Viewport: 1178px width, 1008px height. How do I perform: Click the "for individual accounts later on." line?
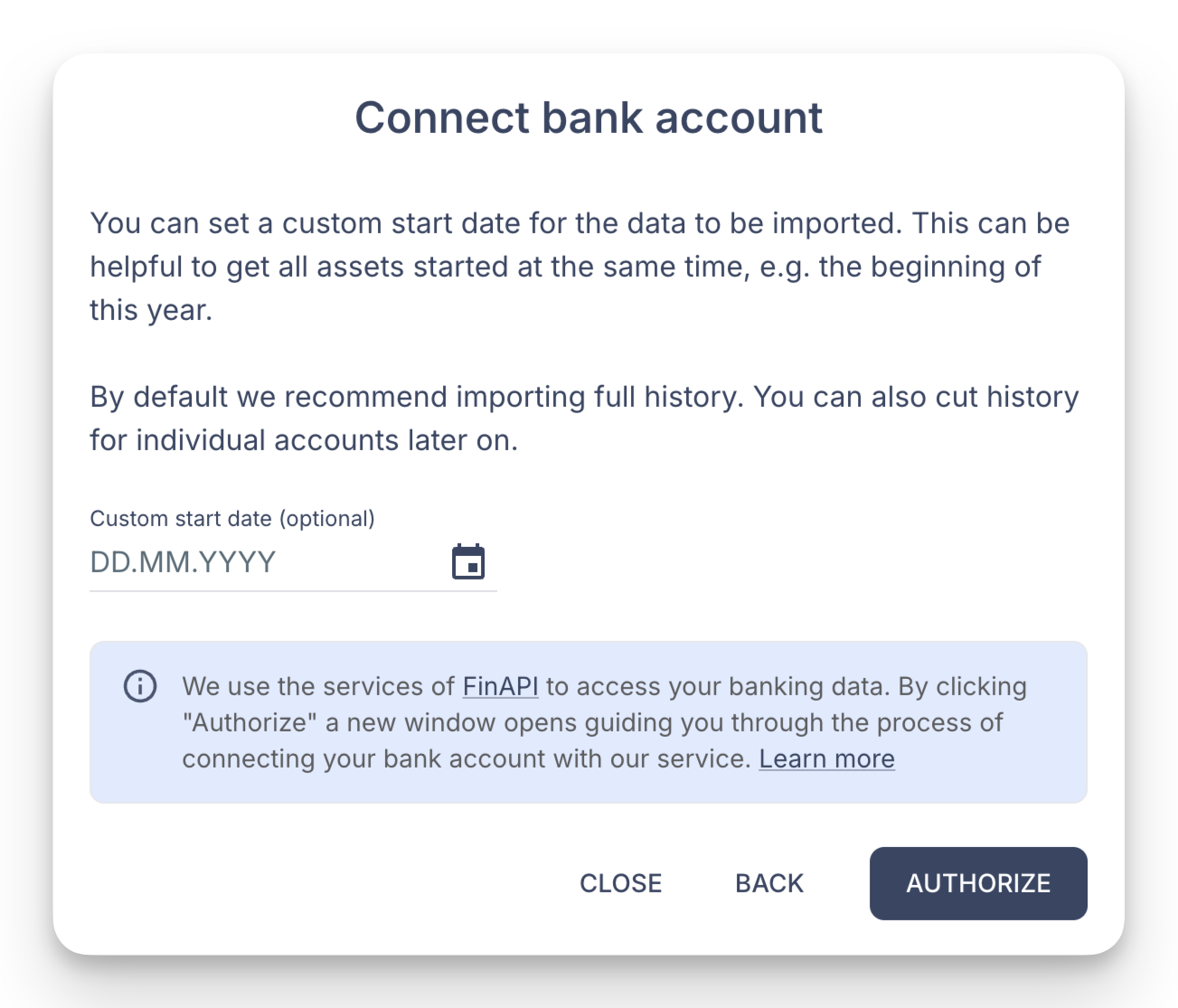point(304,440)
